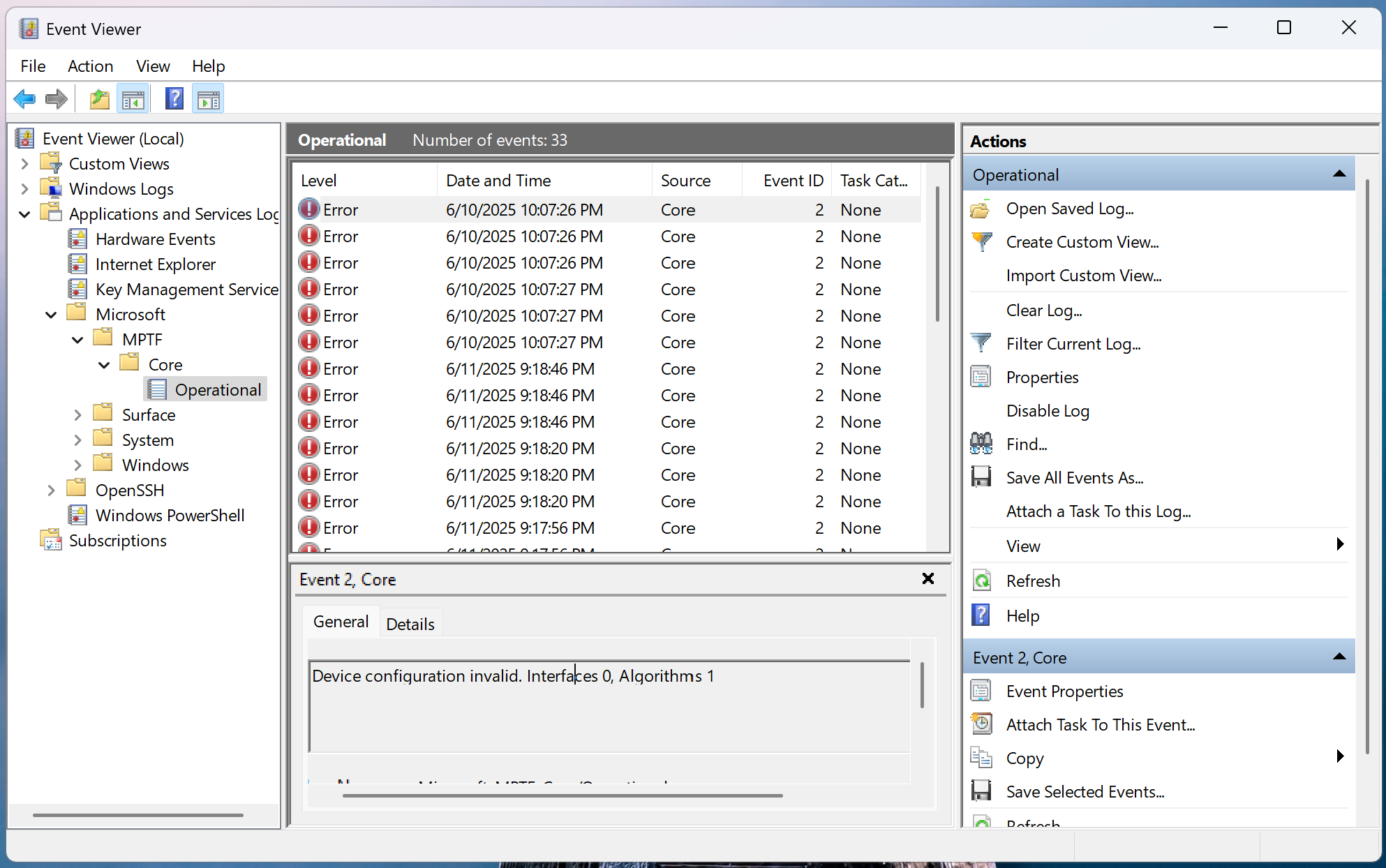This screenshot has width=1386, height=868.
Task: Close the Event 2, Core preview pane
Action: [x=927, y=578]
